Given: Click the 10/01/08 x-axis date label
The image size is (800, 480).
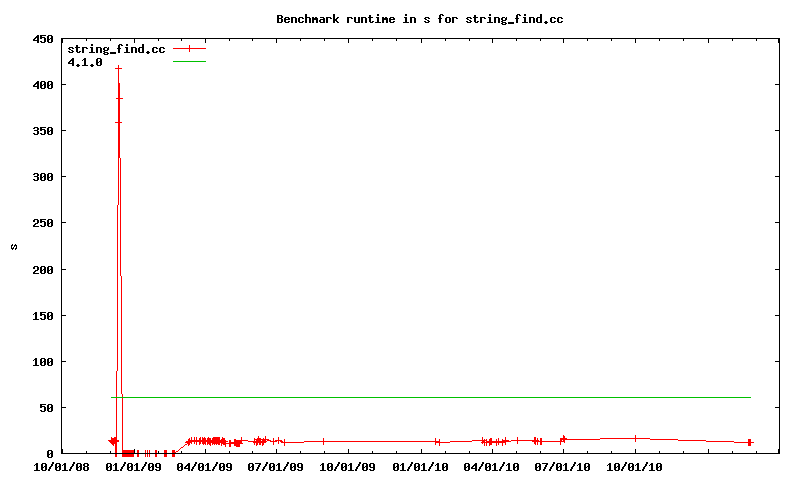Looking at the screenshot, I should pos(62,466).
